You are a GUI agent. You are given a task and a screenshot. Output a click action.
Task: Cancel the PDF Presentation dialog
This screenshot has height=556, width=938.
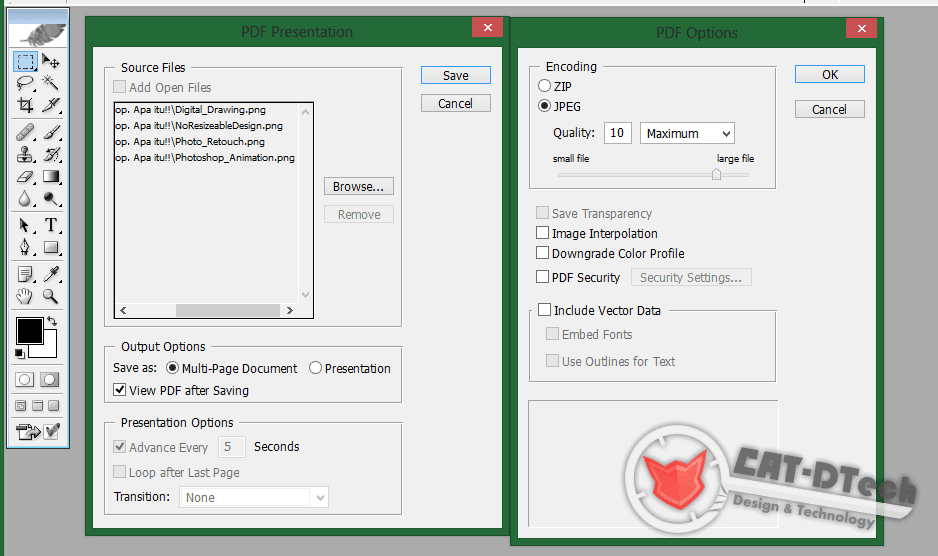[x=456, y=104]
